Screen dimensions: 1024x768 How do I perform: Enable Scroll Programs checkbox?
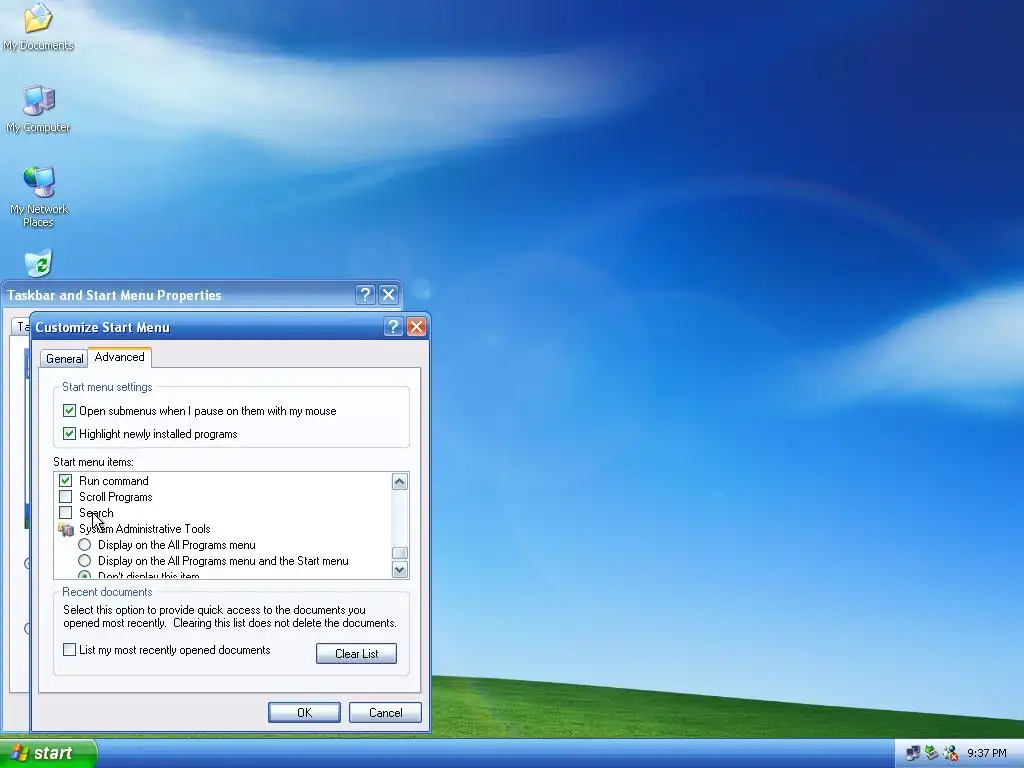coord(65,497)
